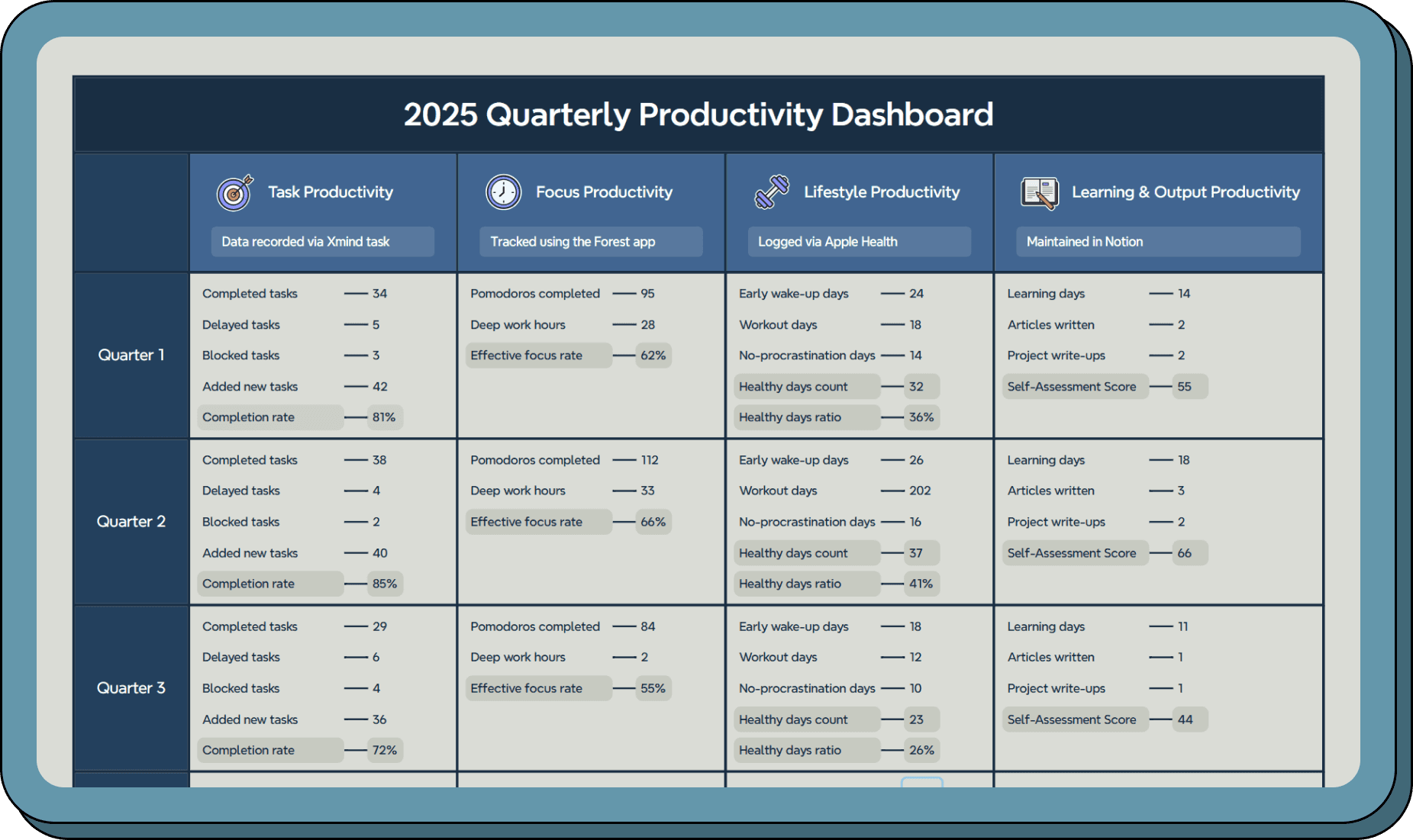The image size is (1413, 840).
Task: Click Quarter 2 Effective focus rate 66%
Action: coord(653,522)
